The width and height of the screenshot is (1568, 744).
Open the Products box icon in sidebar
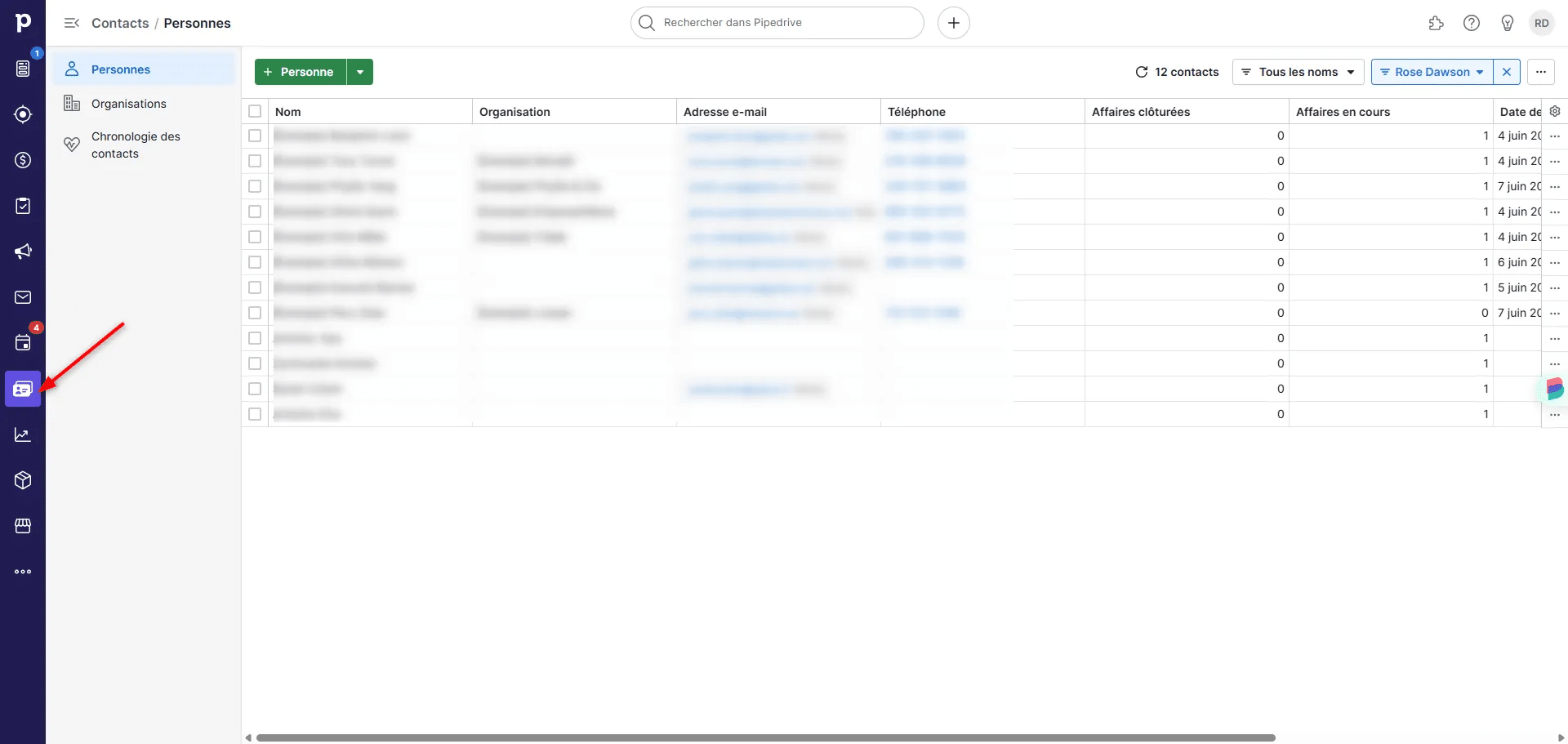[22, 479]
